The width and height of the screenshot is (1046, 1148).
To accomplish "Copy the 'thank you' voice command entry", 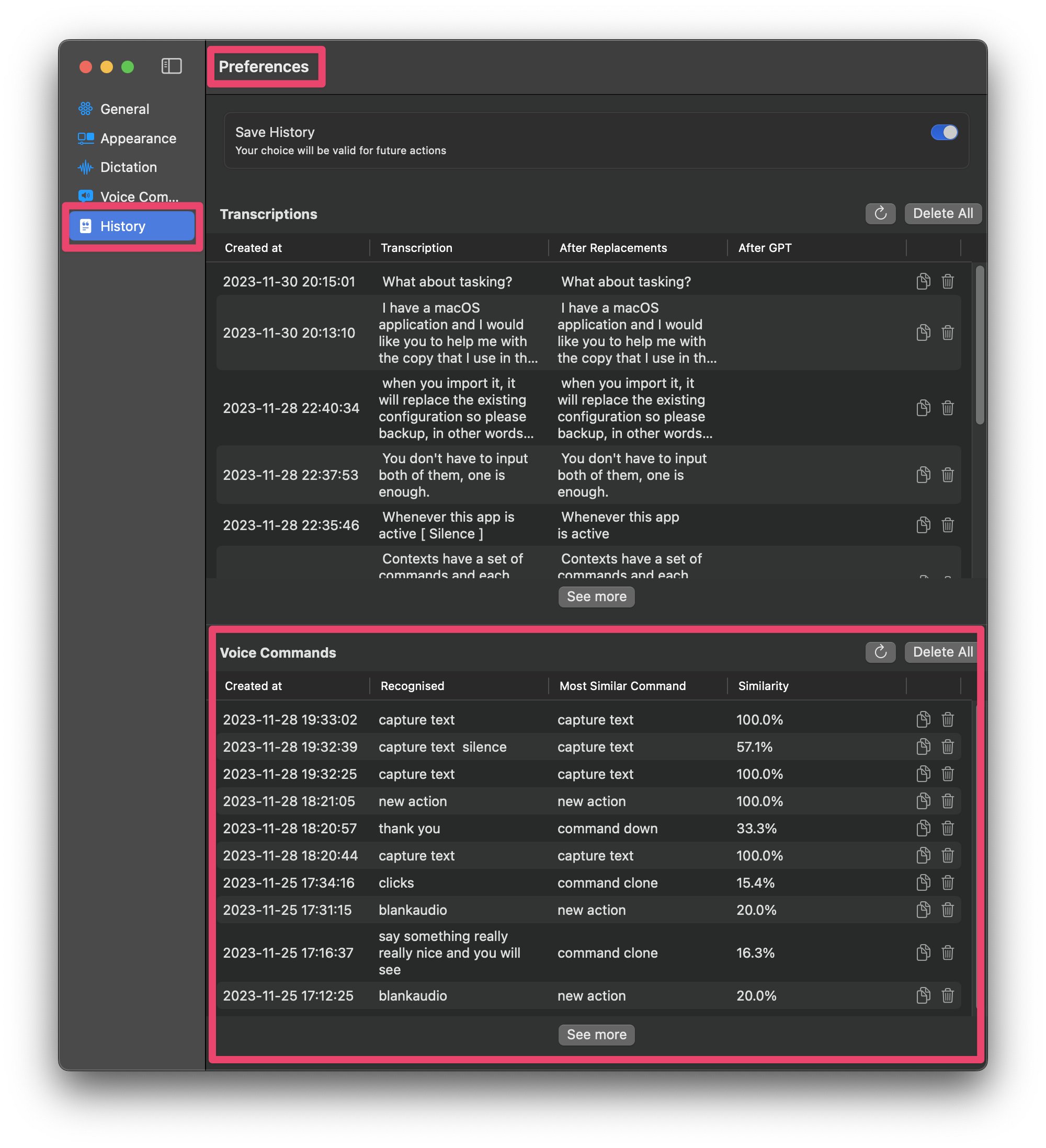I will click(x=923, y=829).
